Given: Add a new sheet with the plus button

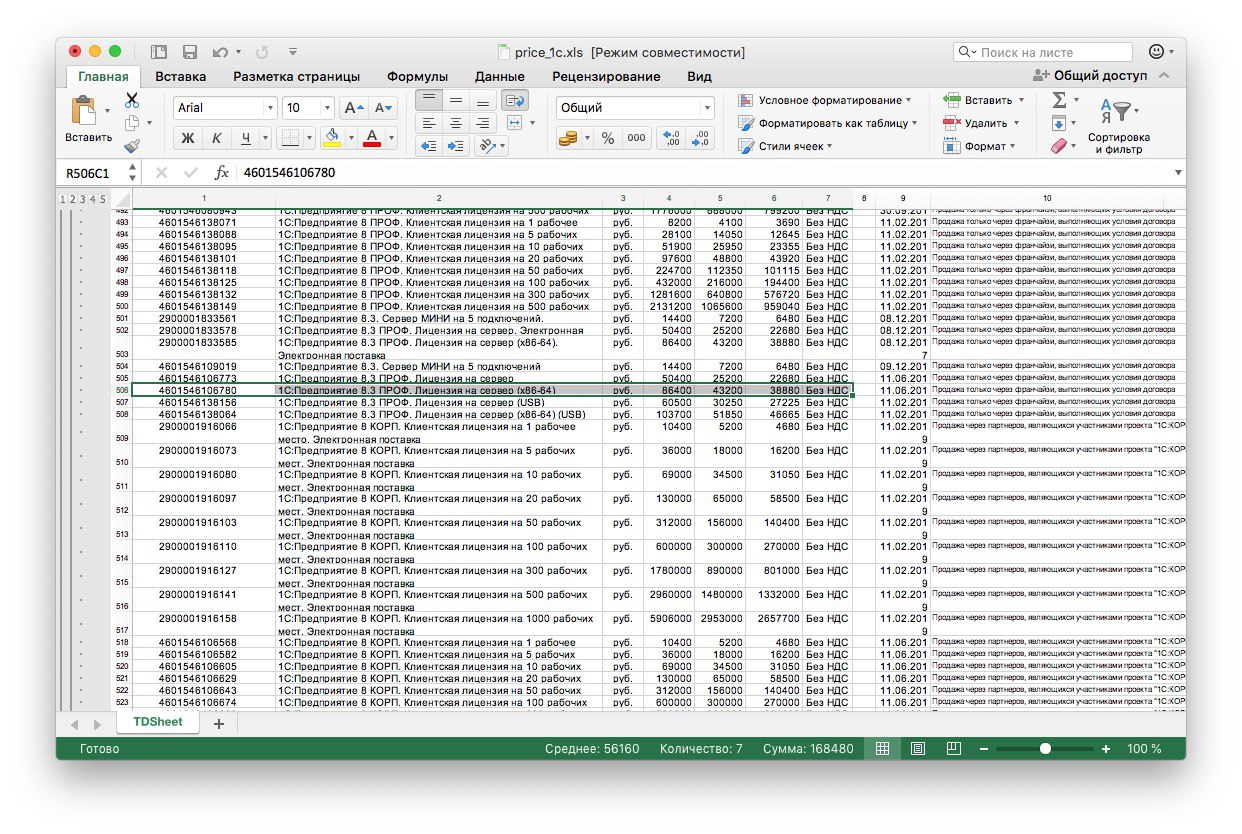Looking at the screenshot, I should [219, 723].
